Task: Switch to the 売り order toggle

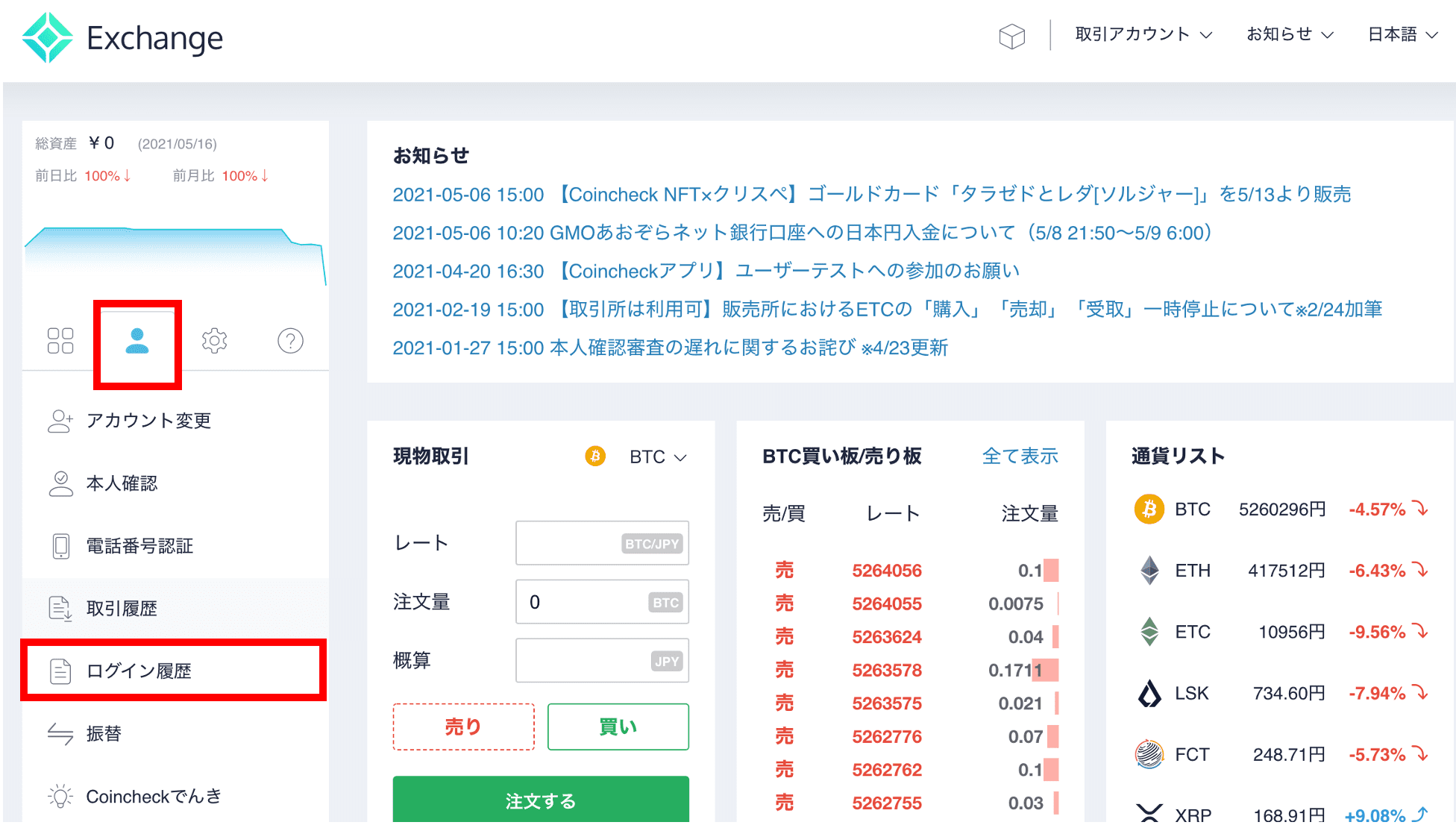Action: (463, 726)
